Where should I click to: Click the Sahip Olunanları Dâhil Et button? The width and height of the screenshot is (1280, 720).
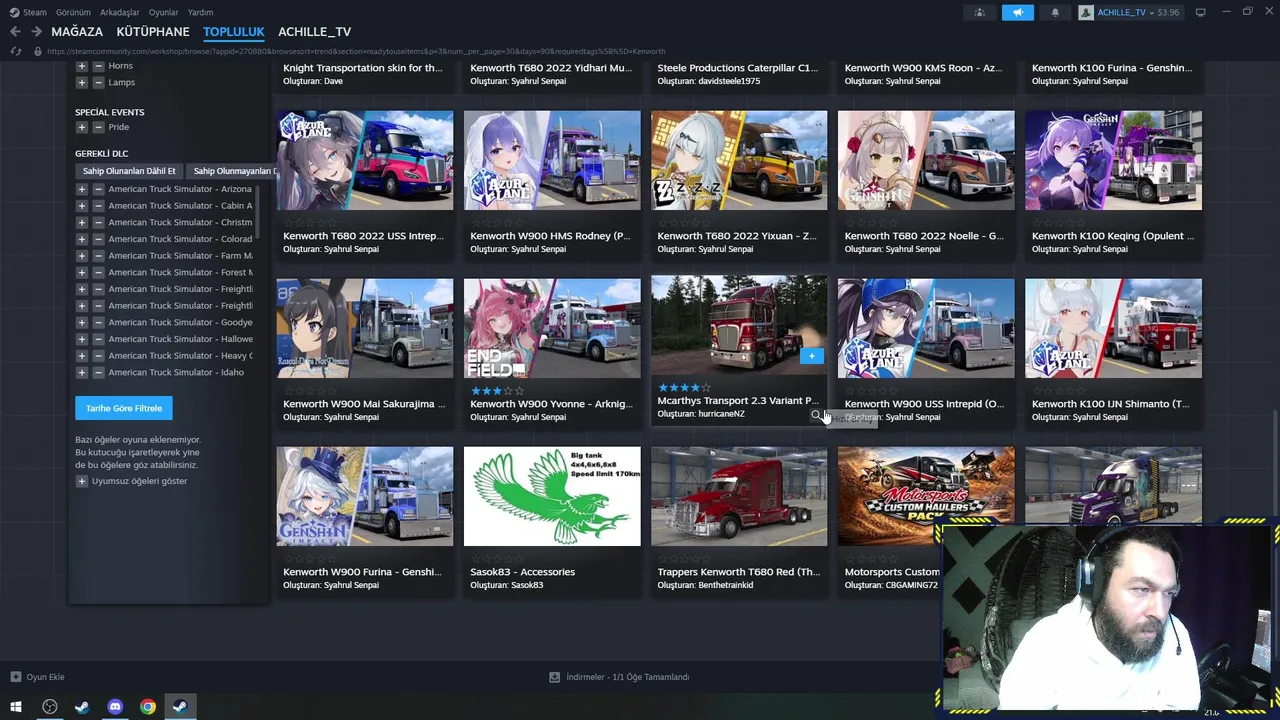tap(129, 171)
